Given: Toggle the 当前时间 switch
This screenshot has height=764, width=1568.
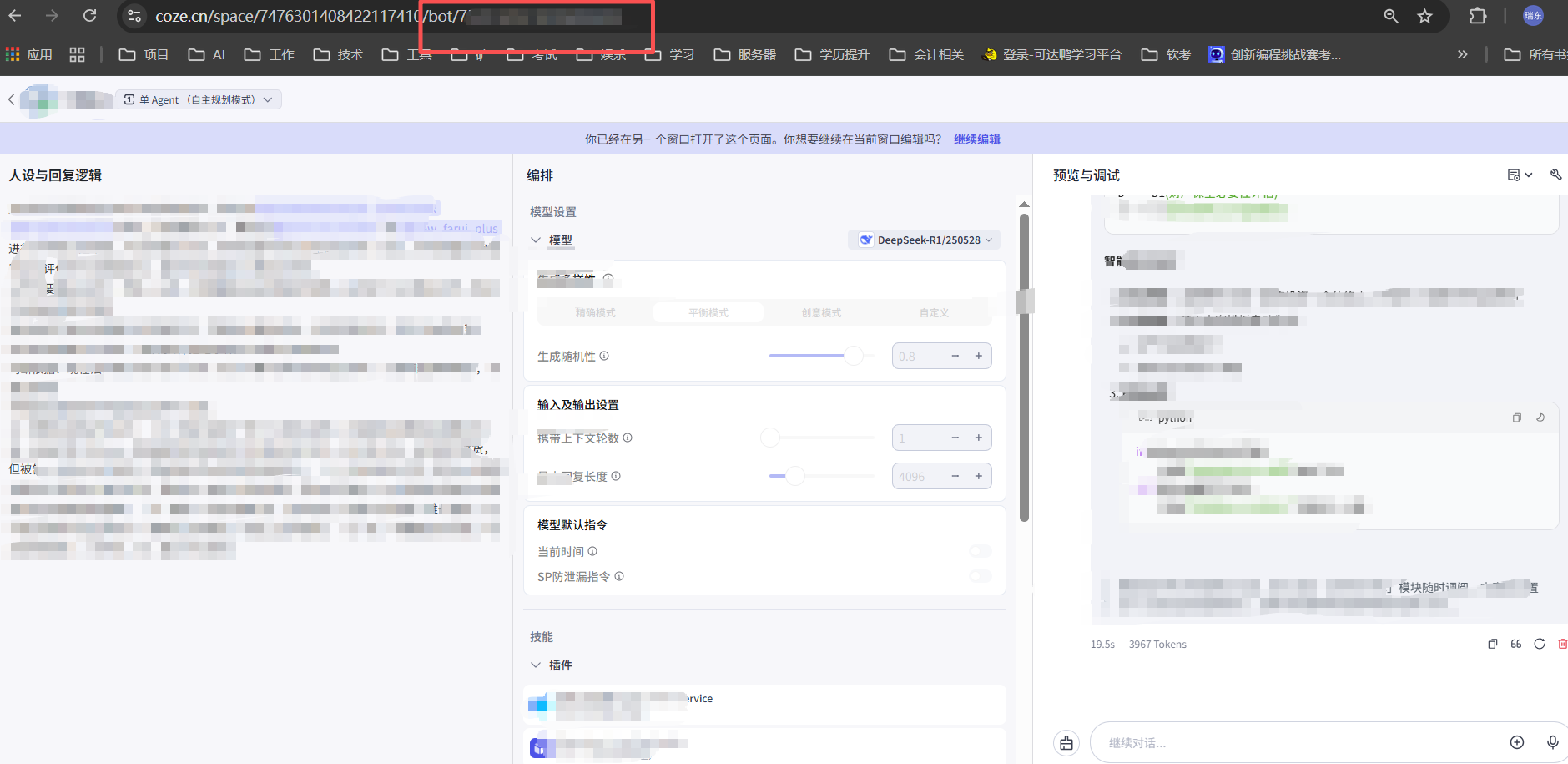Looking at the screenshot, I should click(x=980, y=551).
